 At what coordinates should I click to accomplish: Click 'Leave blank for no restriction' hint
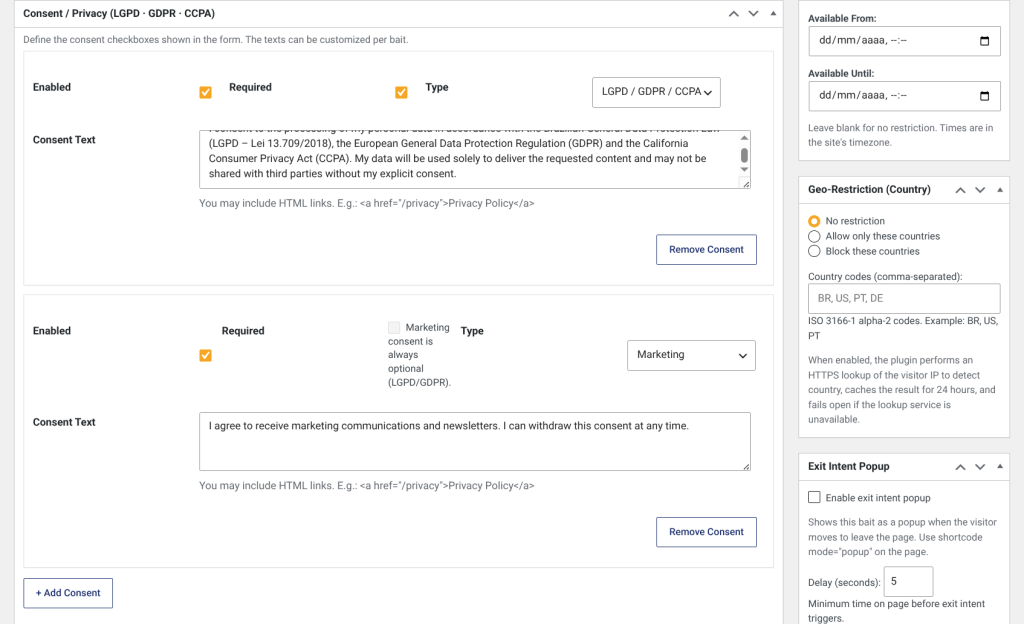(x=901, y=135)
